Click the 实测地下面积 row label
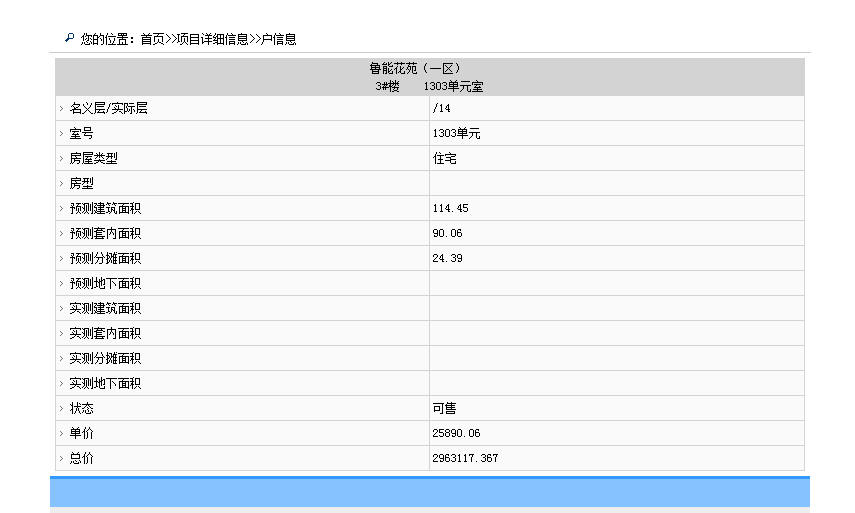 pos(105,383)
